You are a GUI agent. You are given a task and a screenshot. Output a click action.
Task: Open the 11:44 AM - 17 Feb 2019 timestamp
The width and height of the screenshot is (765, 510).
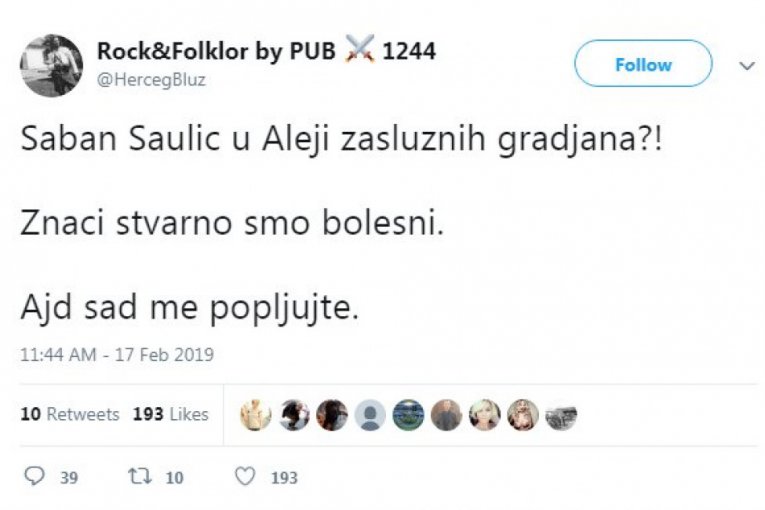(117, 355)
